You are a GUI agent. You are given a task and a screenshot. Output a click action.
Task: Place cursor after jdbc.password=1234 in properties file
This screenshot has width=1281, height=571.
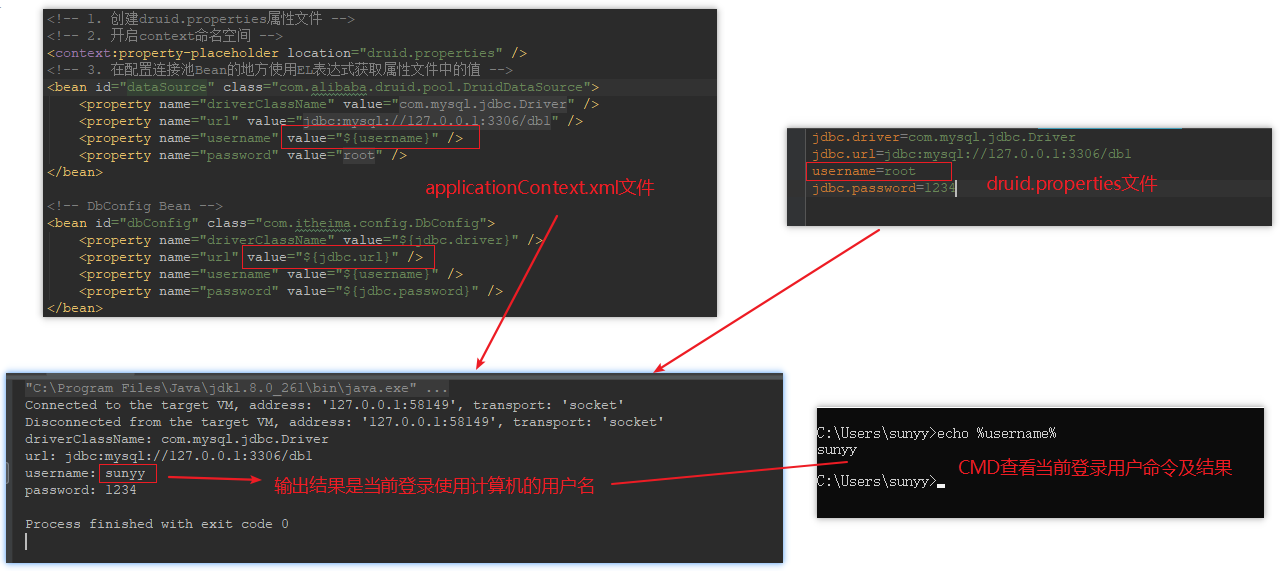tap(957, 188)
